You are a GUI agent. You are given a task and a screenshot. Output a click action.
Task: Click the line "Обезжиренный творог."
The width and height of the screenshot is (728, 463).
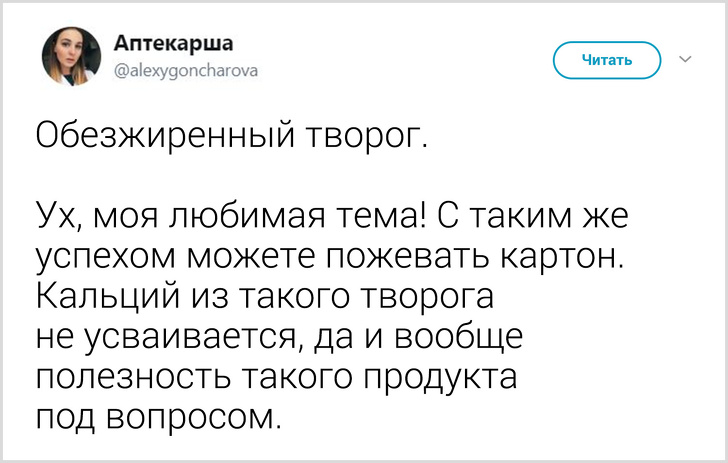[232, 133]
